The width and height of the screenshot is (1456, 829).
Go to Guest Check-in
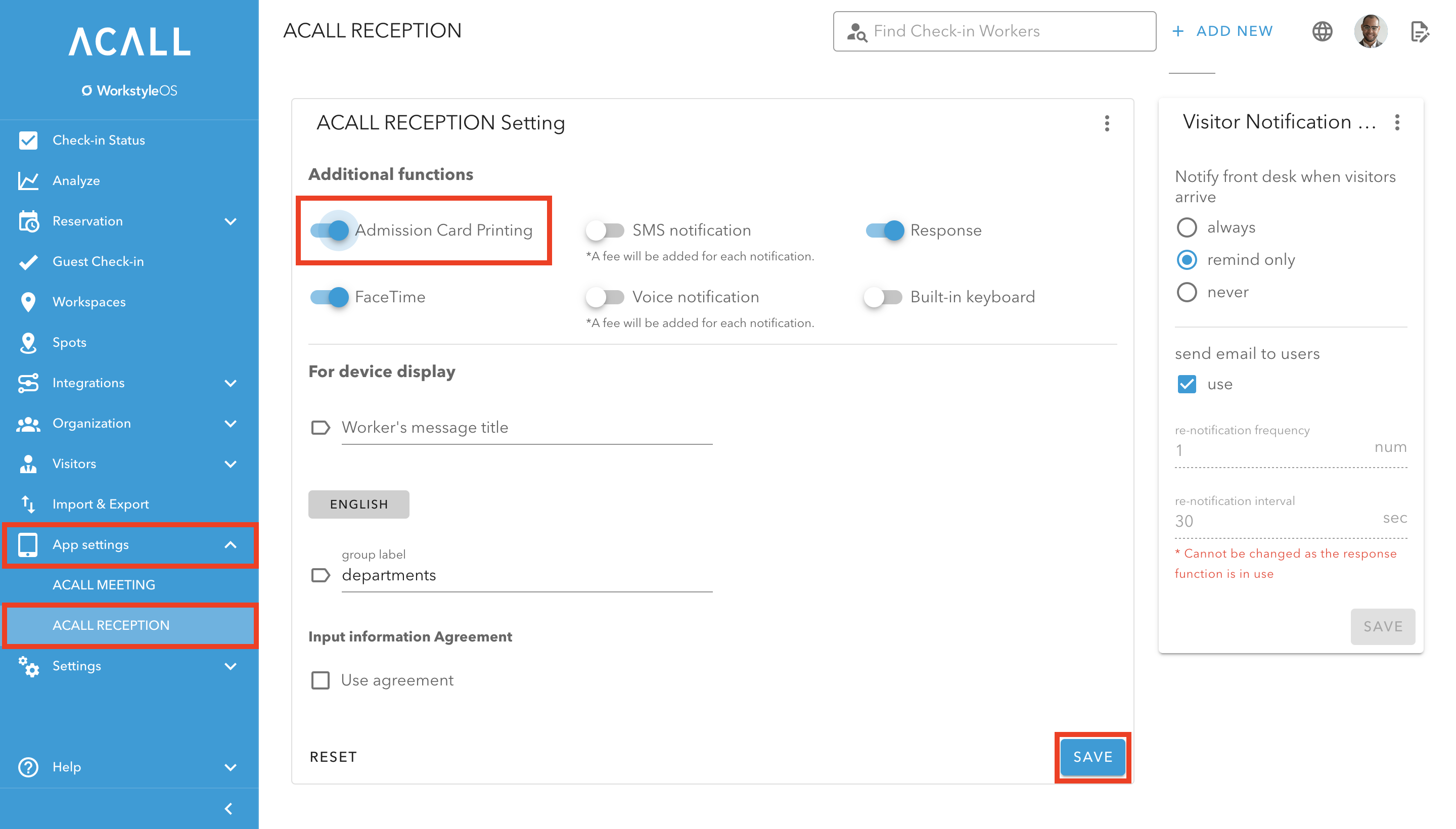[x=129, y=261]
